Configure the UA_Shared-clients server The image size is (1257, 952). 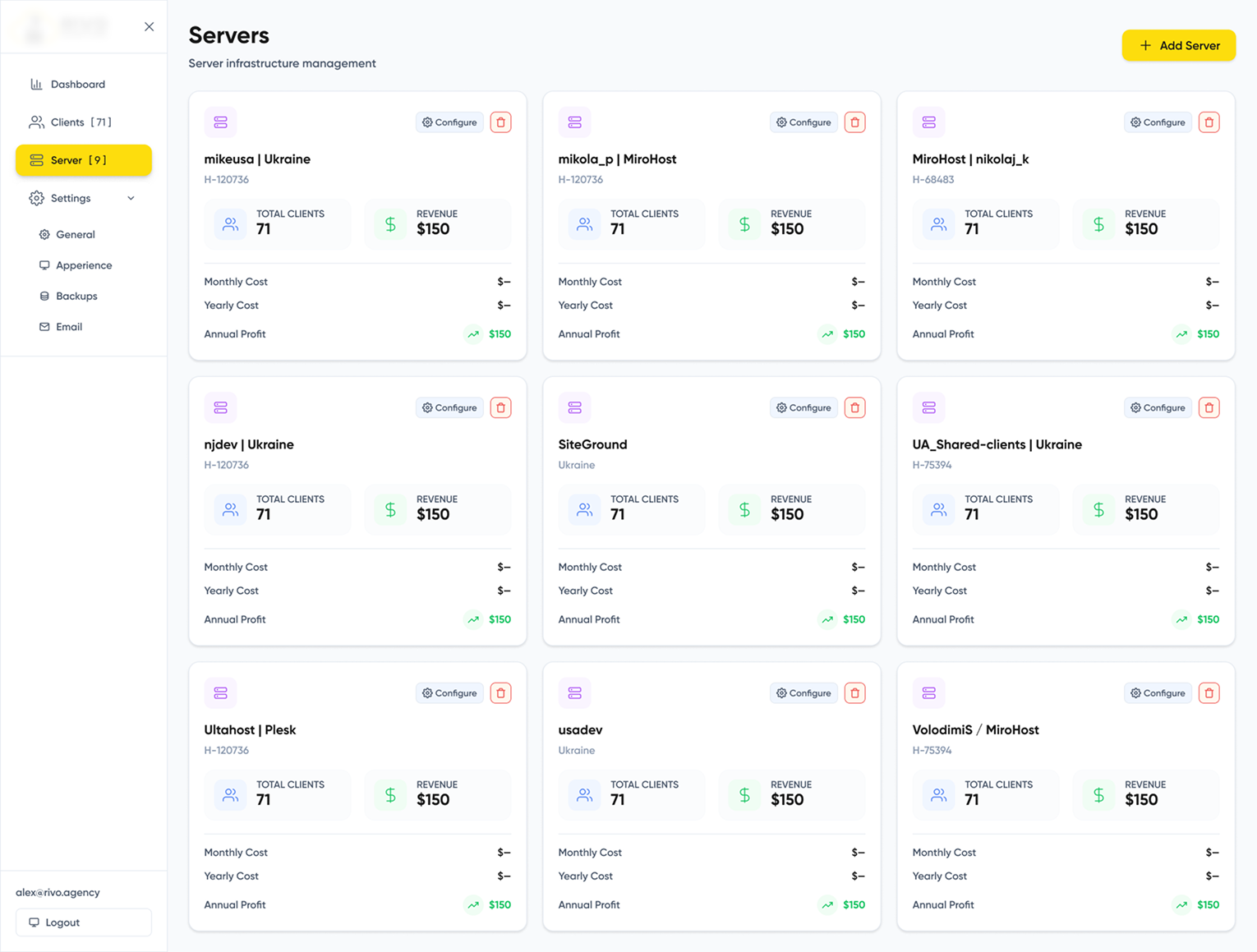[1158, 407]
